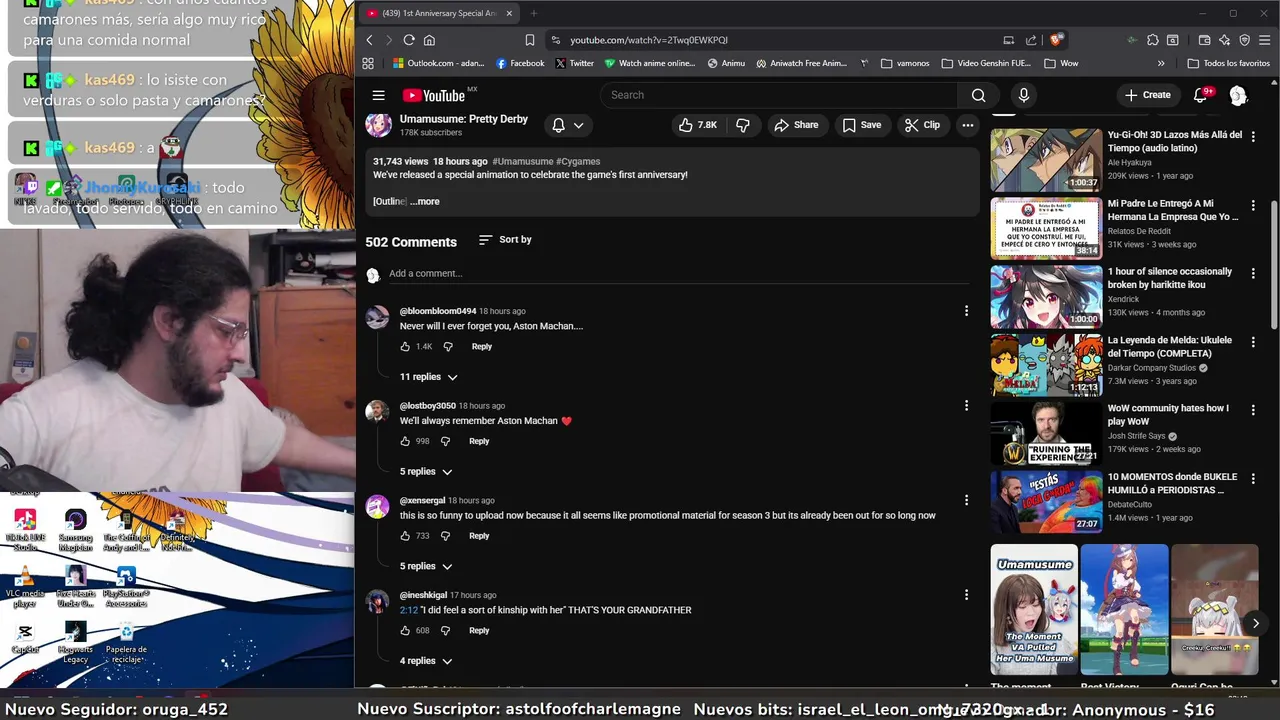
Task: Open the #Umamusume hashtag link
Action: (523, 161)
